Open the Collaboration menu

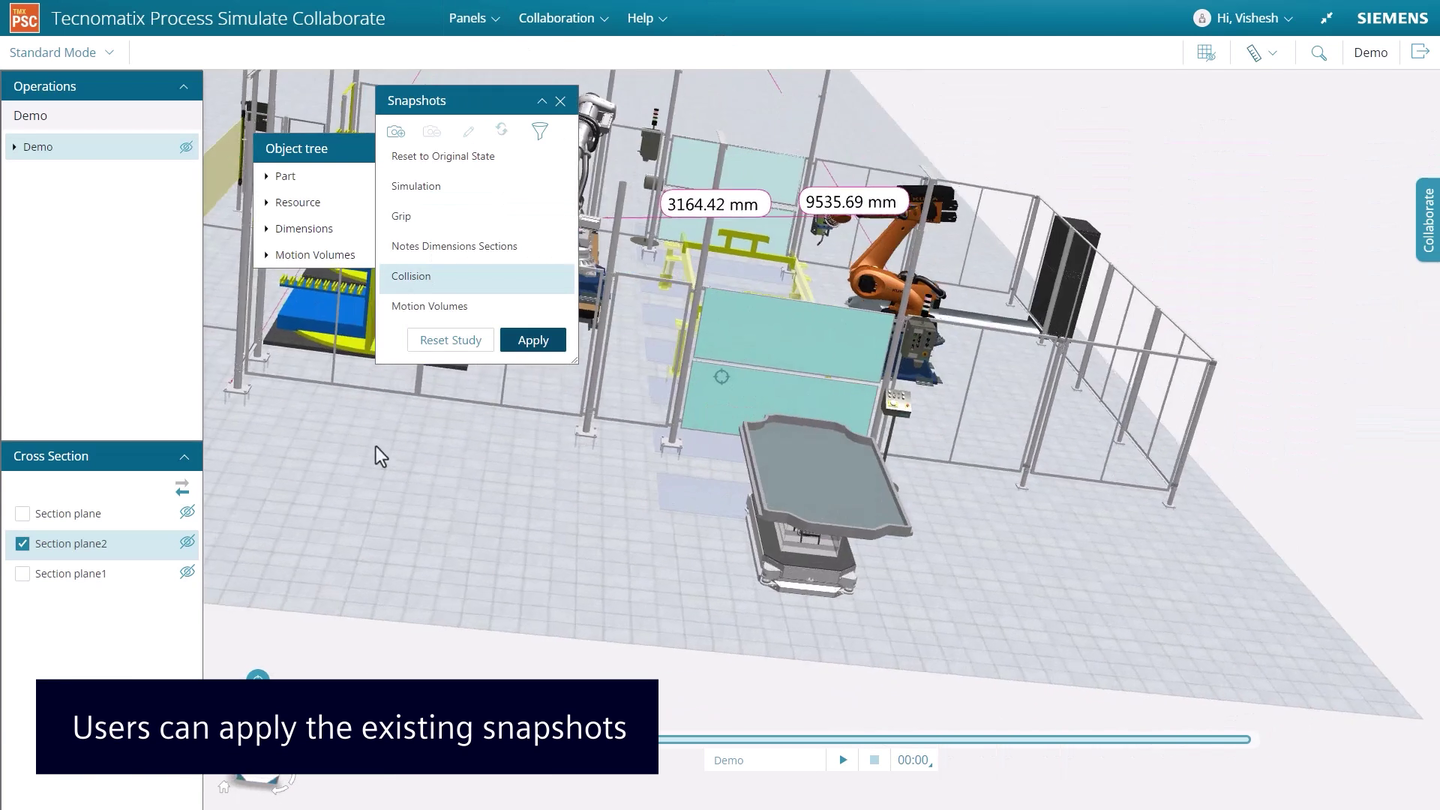[563, 18]
